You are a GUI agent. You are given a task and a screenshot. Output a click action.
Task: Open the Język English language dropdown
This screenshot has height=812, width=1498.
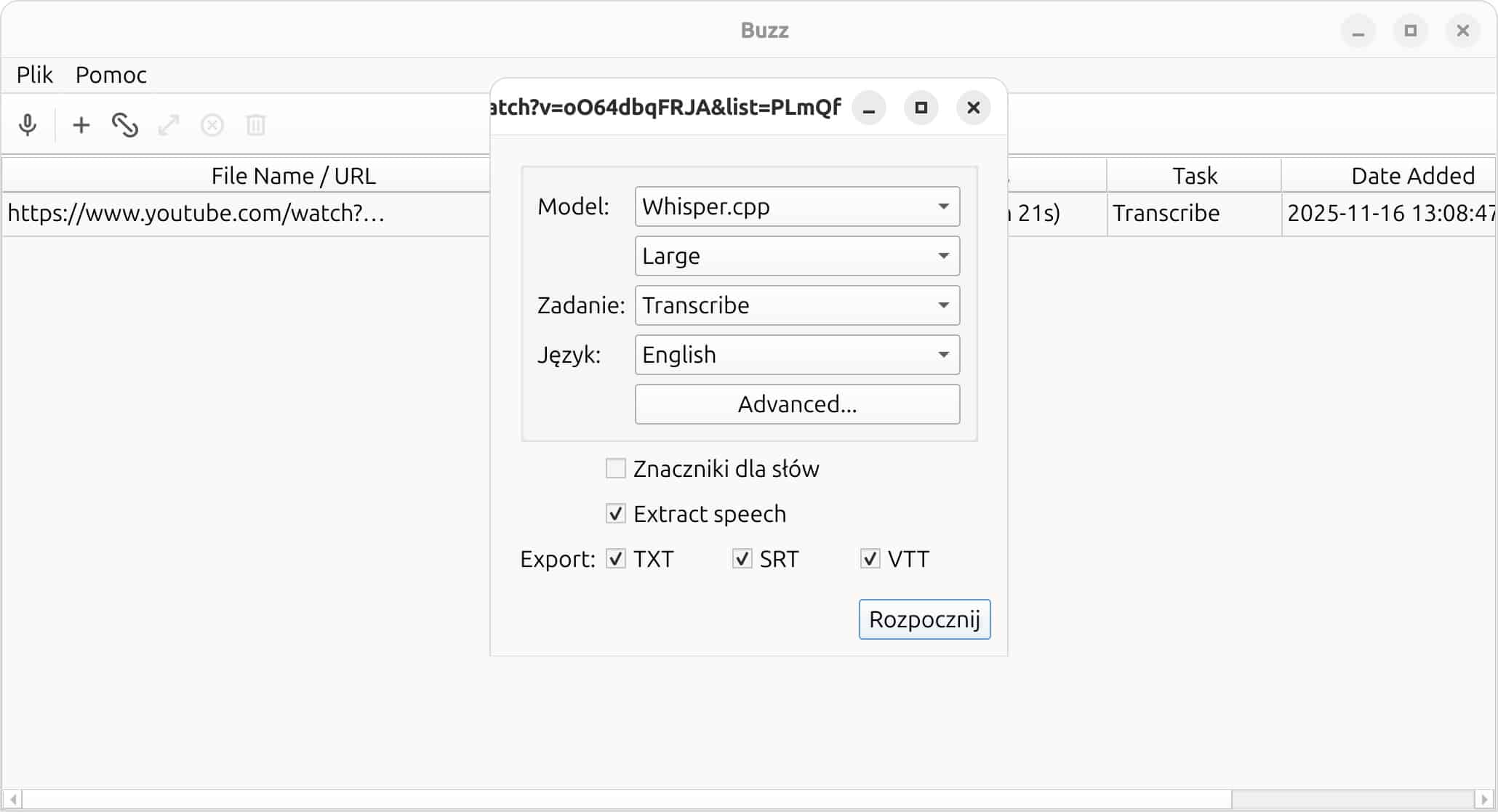click(797, 355)
